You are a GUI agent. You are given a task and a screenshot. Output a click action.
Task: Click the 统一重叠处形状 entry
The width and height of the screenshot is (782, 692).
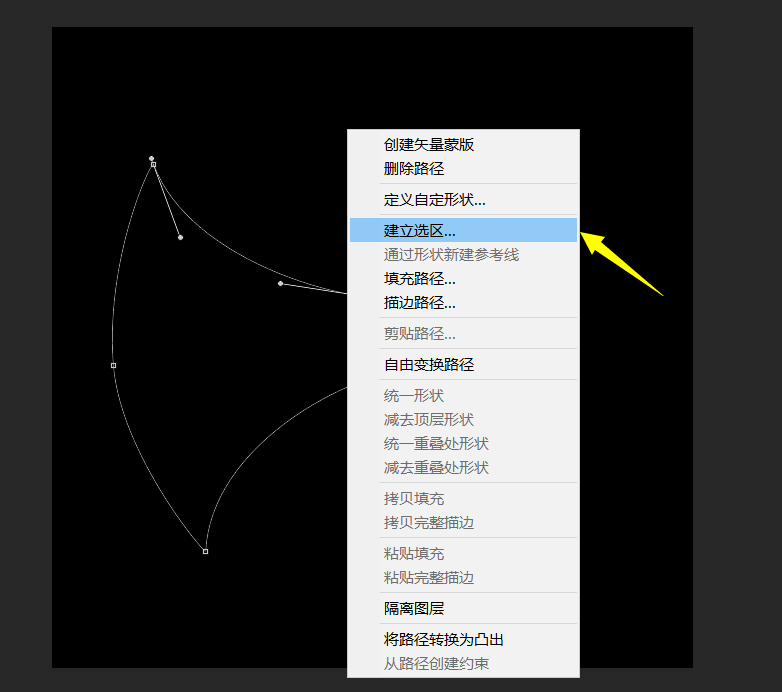463,443
